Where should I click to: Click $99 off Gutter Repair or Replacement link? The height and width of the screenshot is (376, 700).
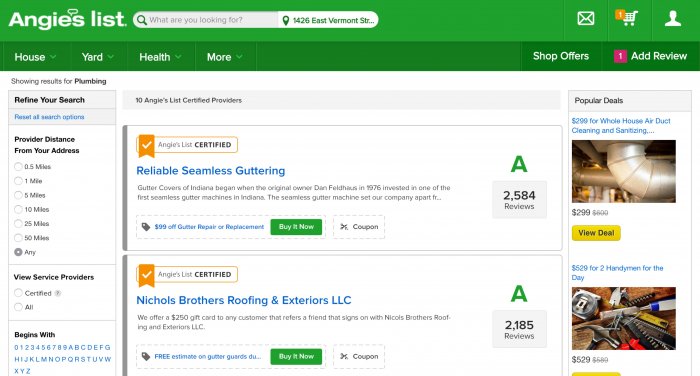pyautogui.click(x=209, y=227)
